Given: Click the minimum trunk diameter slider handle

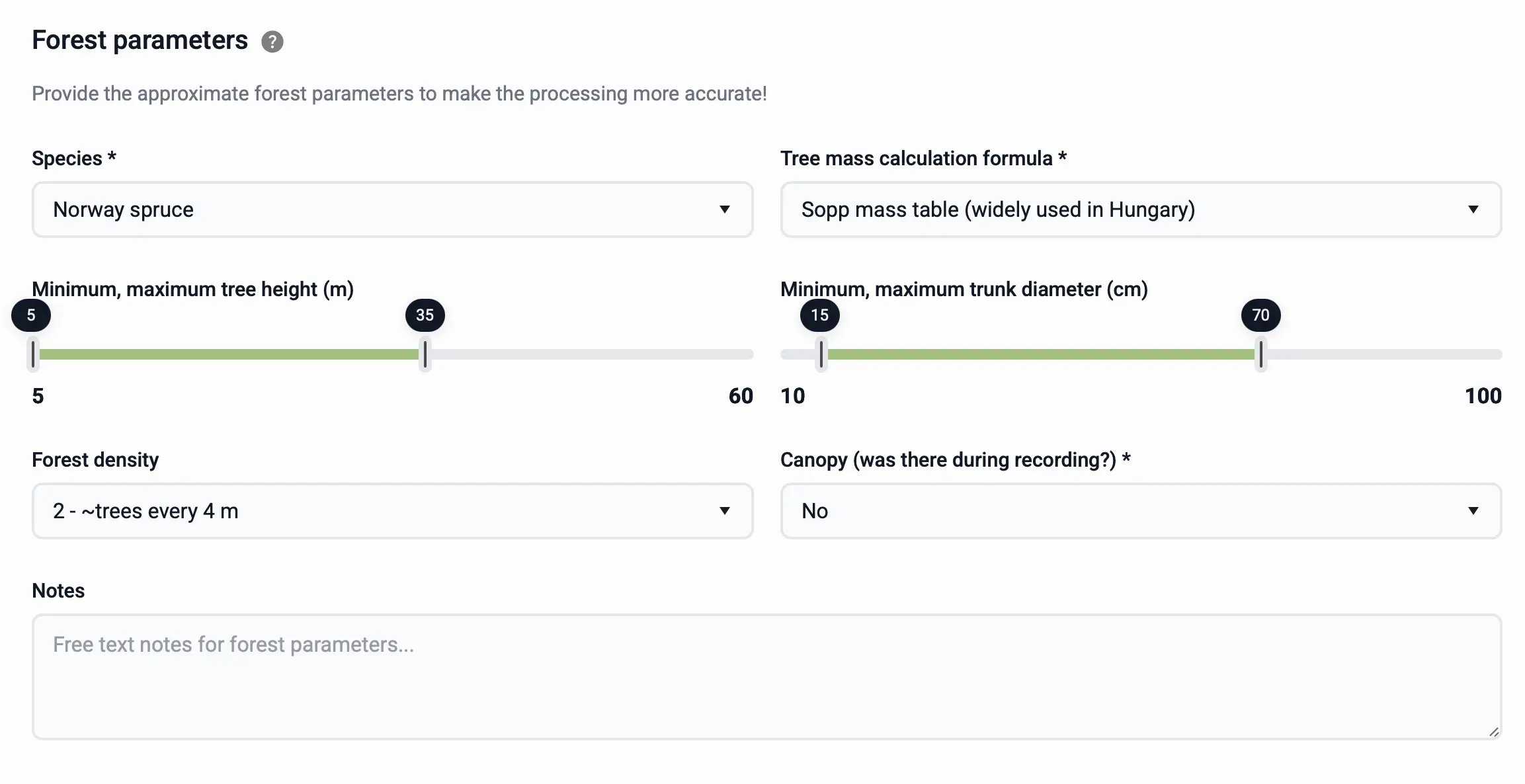Looking at the screenshot, I should point(821,354).
